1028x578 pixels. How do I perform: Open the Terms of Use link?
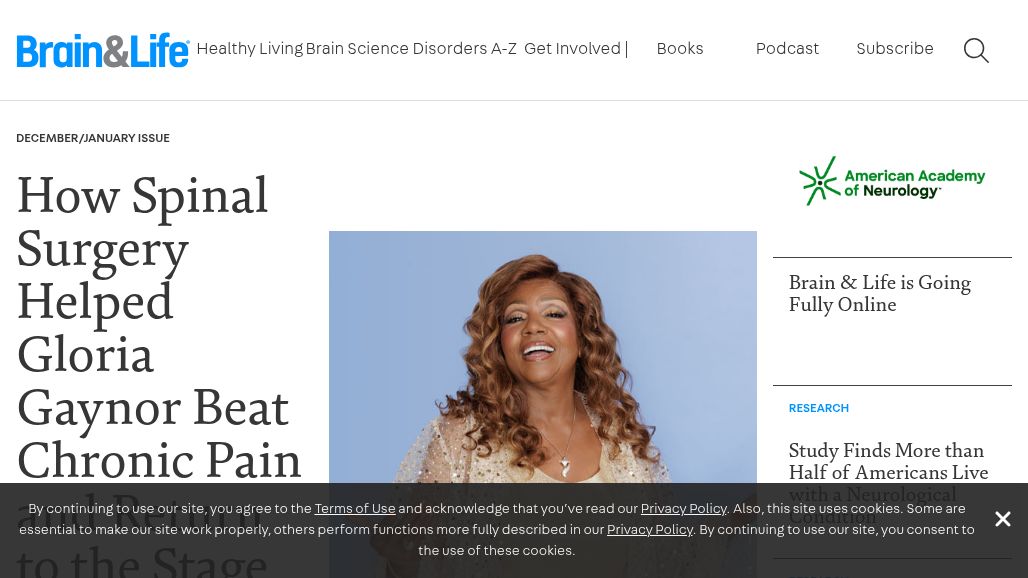coord(355,509)
